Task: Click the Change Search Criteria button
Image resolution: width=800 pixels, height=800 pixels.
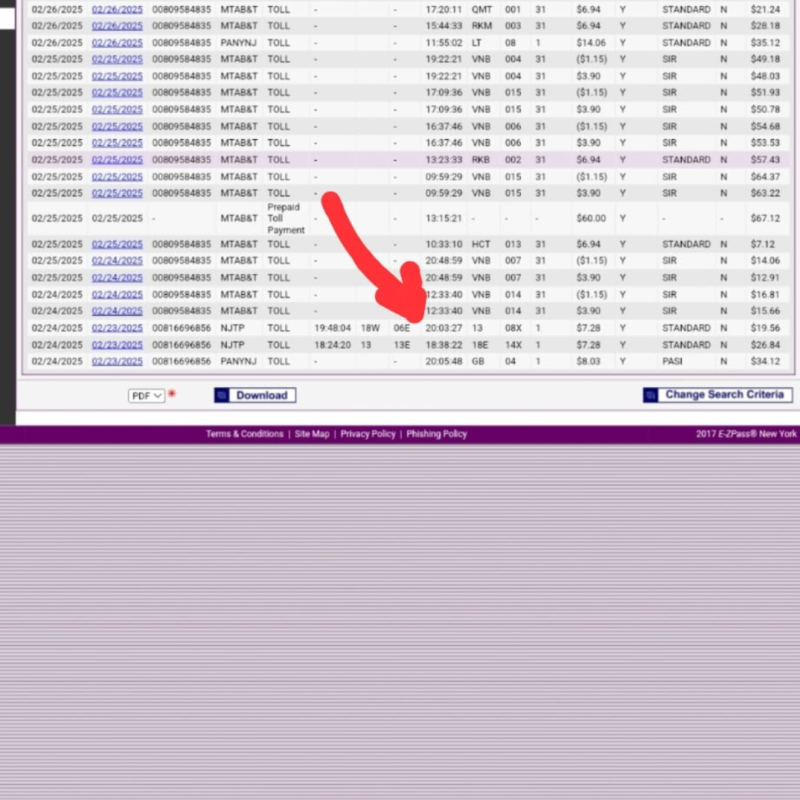Action: pyautogui.click(x=717, y=395)
